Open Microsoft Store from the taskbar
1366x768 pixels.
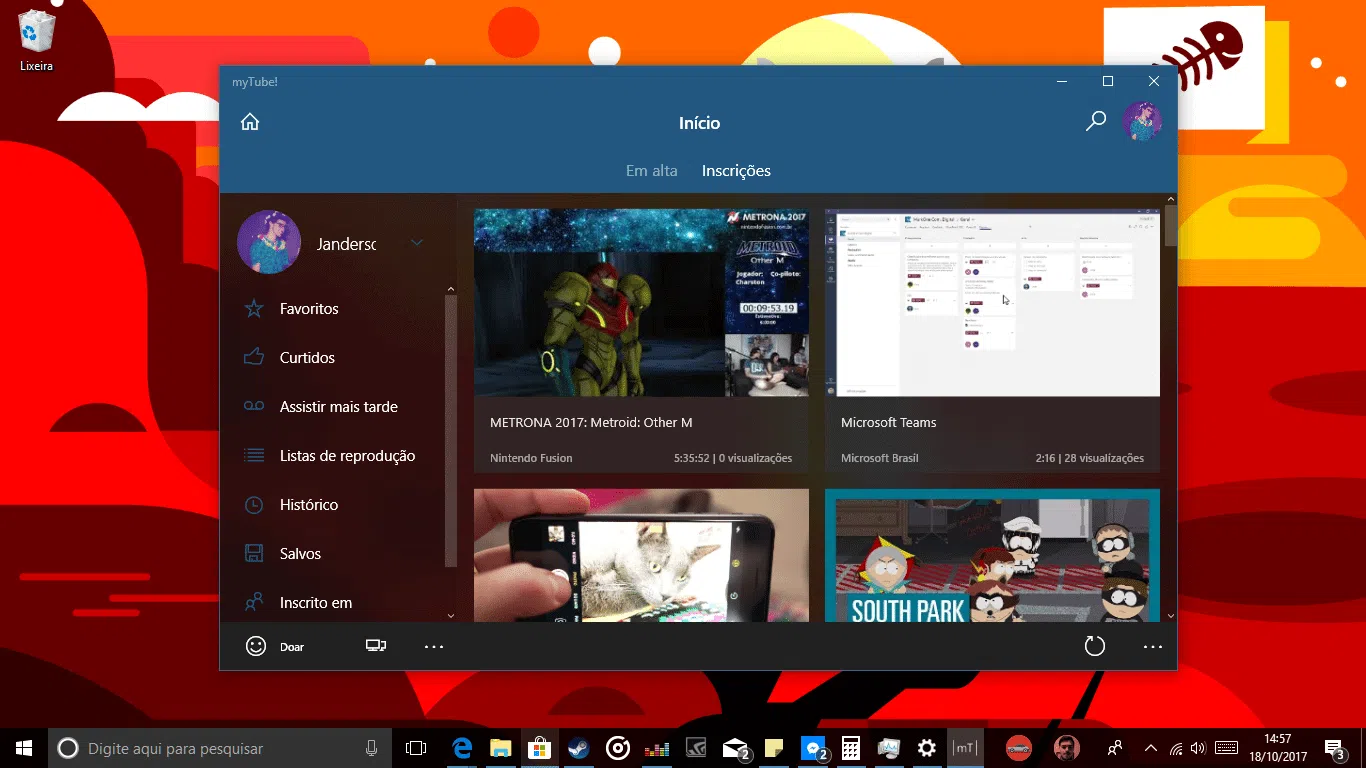540,748
